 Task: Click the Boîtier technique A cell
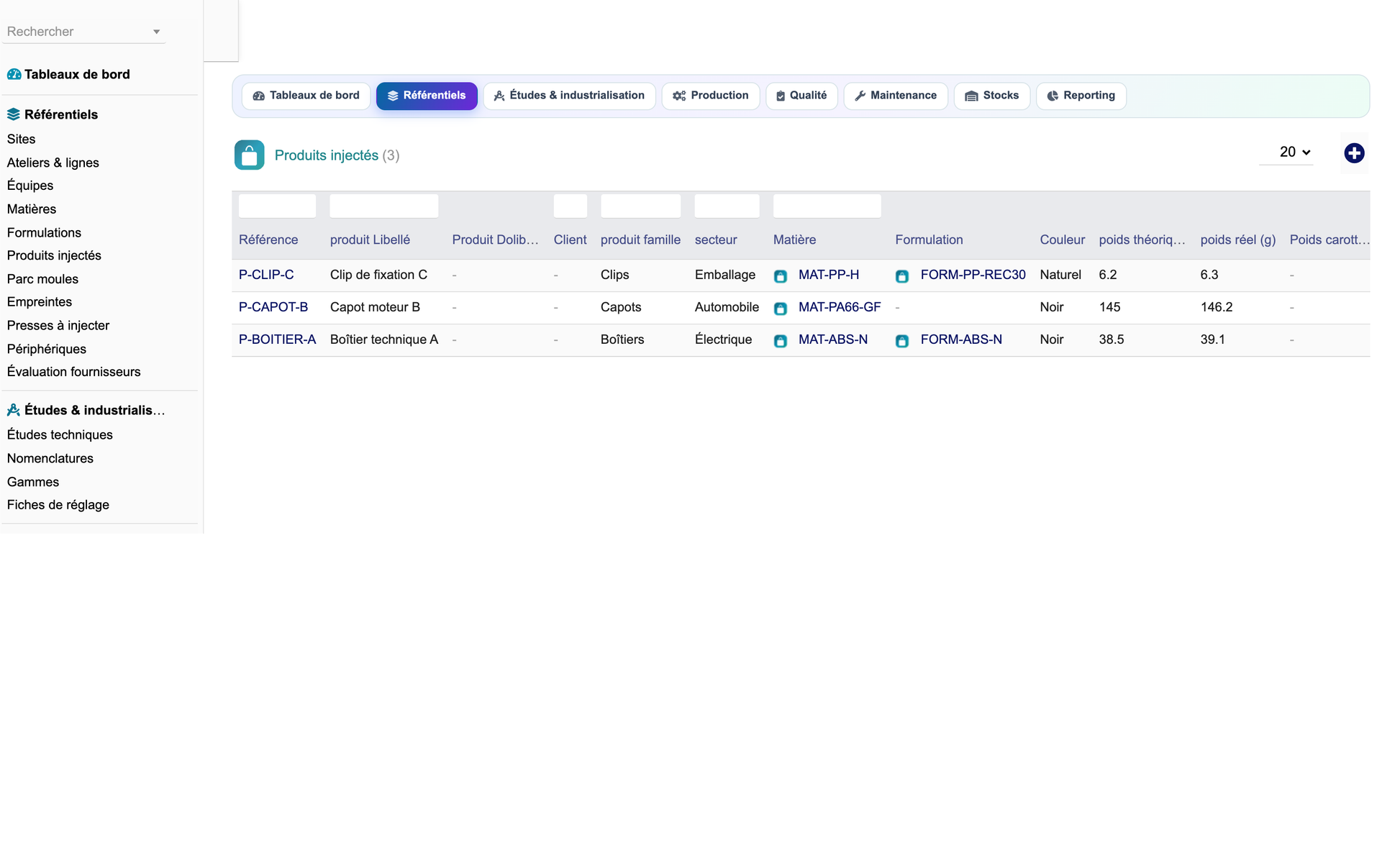[x=384, y=339]
